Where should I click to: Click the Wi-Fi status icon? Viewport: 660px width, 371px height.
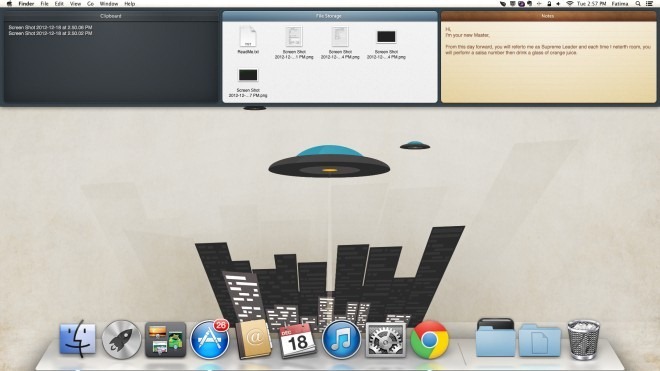point(570,4)
